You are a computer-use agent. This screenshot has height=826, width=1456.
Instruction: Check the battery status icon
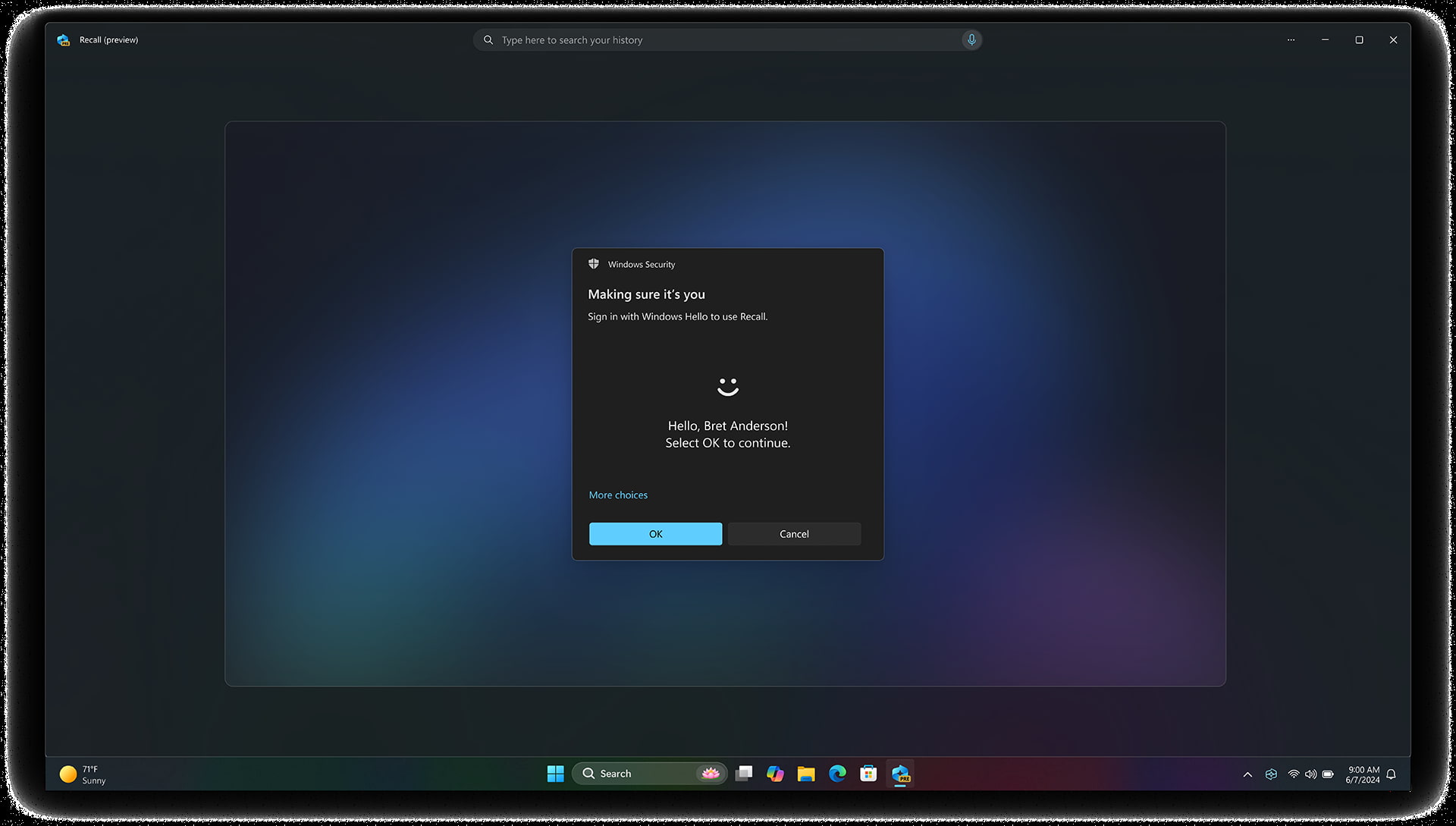tap(1328, 774)
